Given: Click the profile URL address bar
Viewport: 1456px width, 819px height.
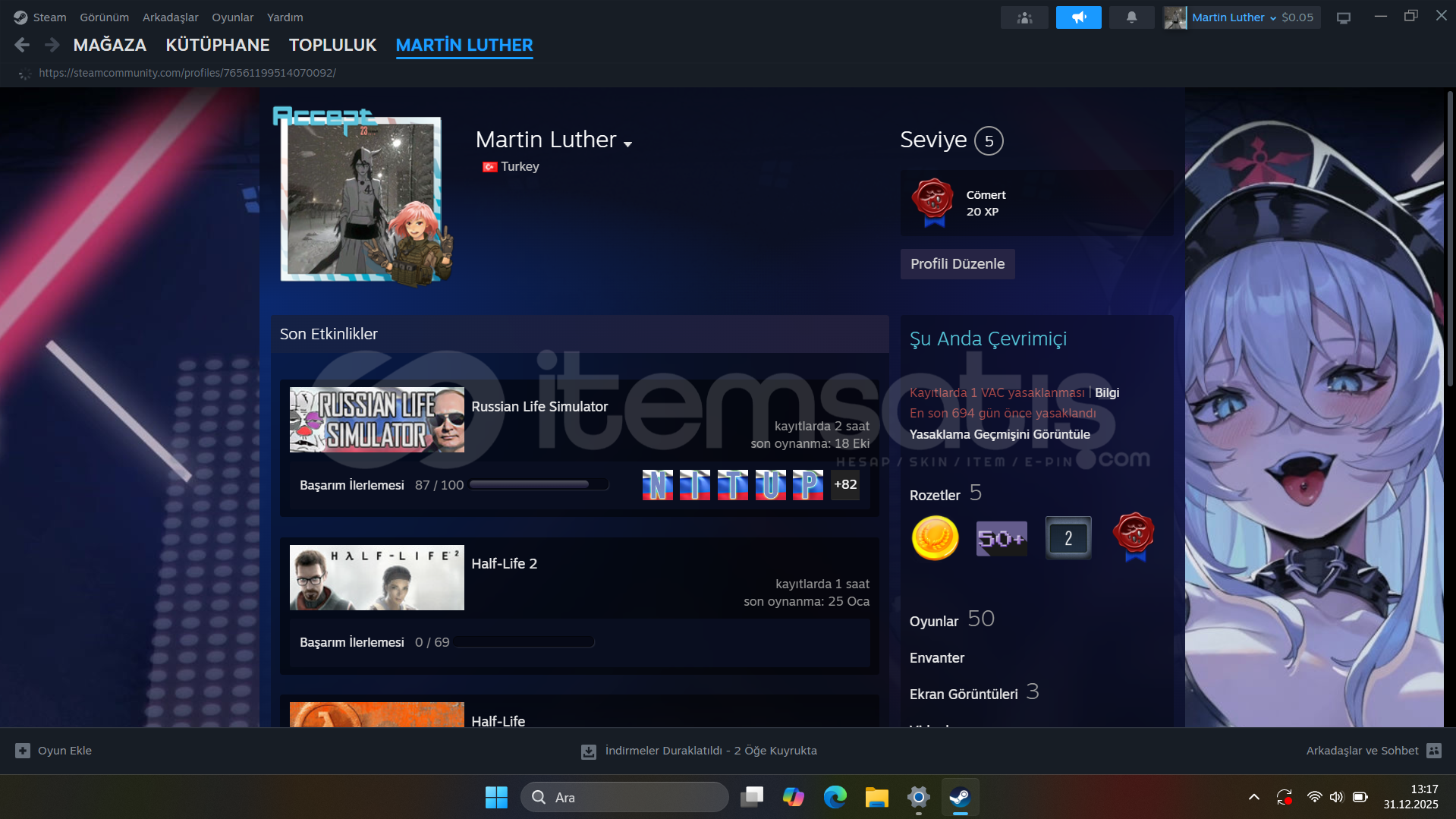Looking at the screenshot, I should 187,73.
